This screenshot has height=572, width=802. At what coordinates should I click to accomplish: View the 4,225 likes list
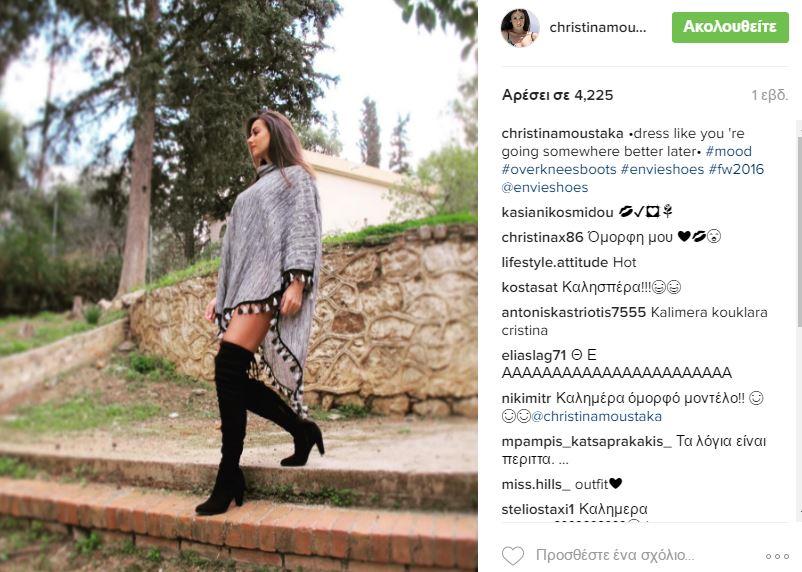(x=557, y=95)
